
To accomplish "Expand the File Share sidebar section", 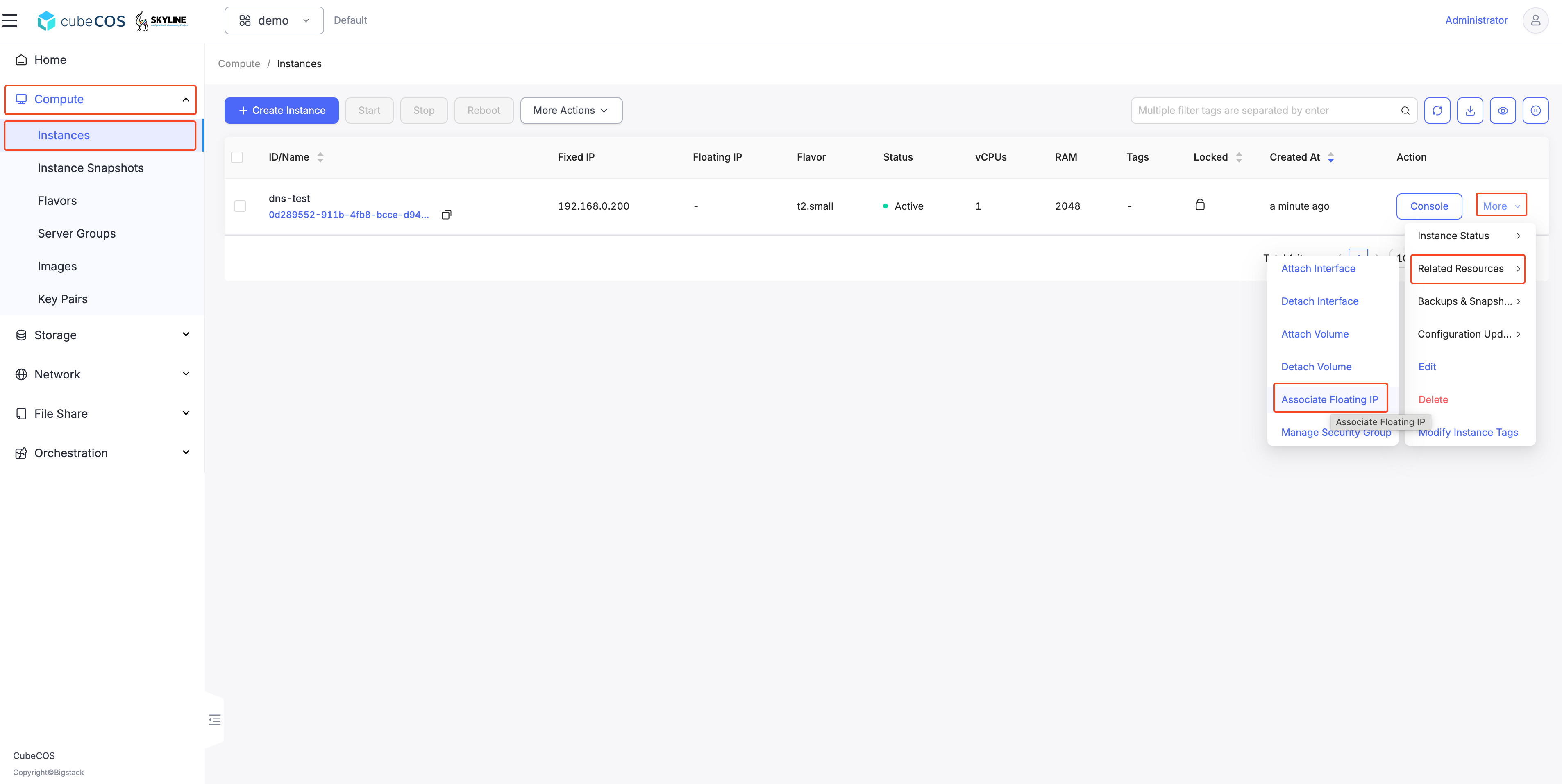I will (x=102, y=414).
